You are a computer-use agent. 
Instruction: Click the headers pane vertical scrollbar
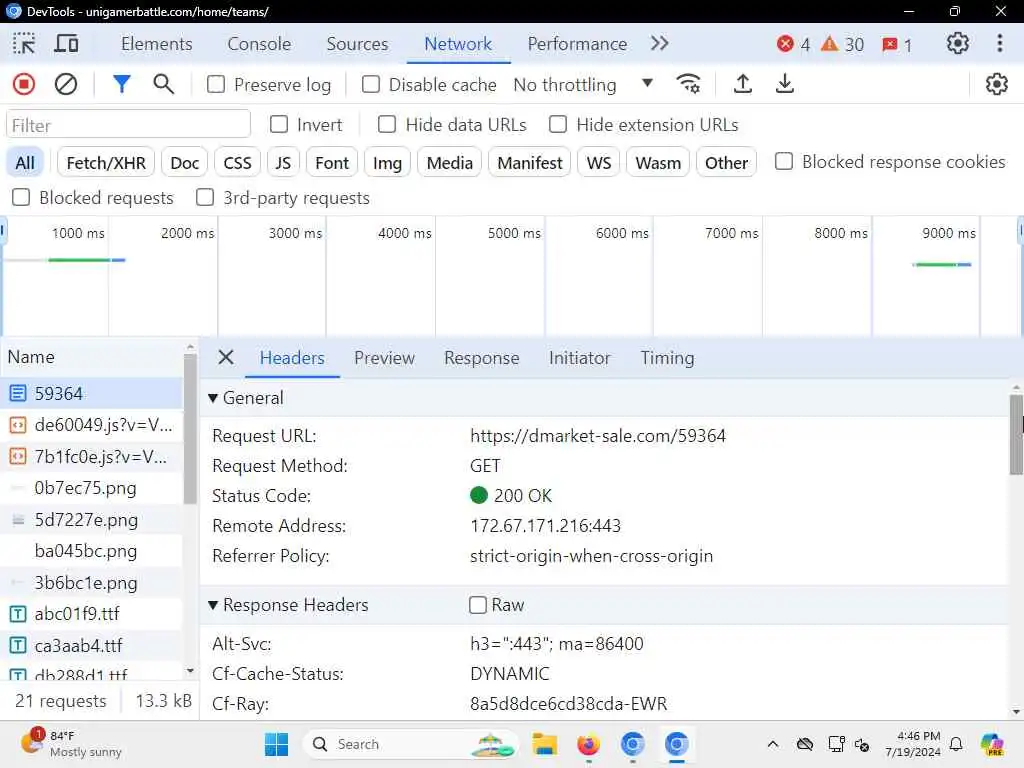[x=1016, y=435]
